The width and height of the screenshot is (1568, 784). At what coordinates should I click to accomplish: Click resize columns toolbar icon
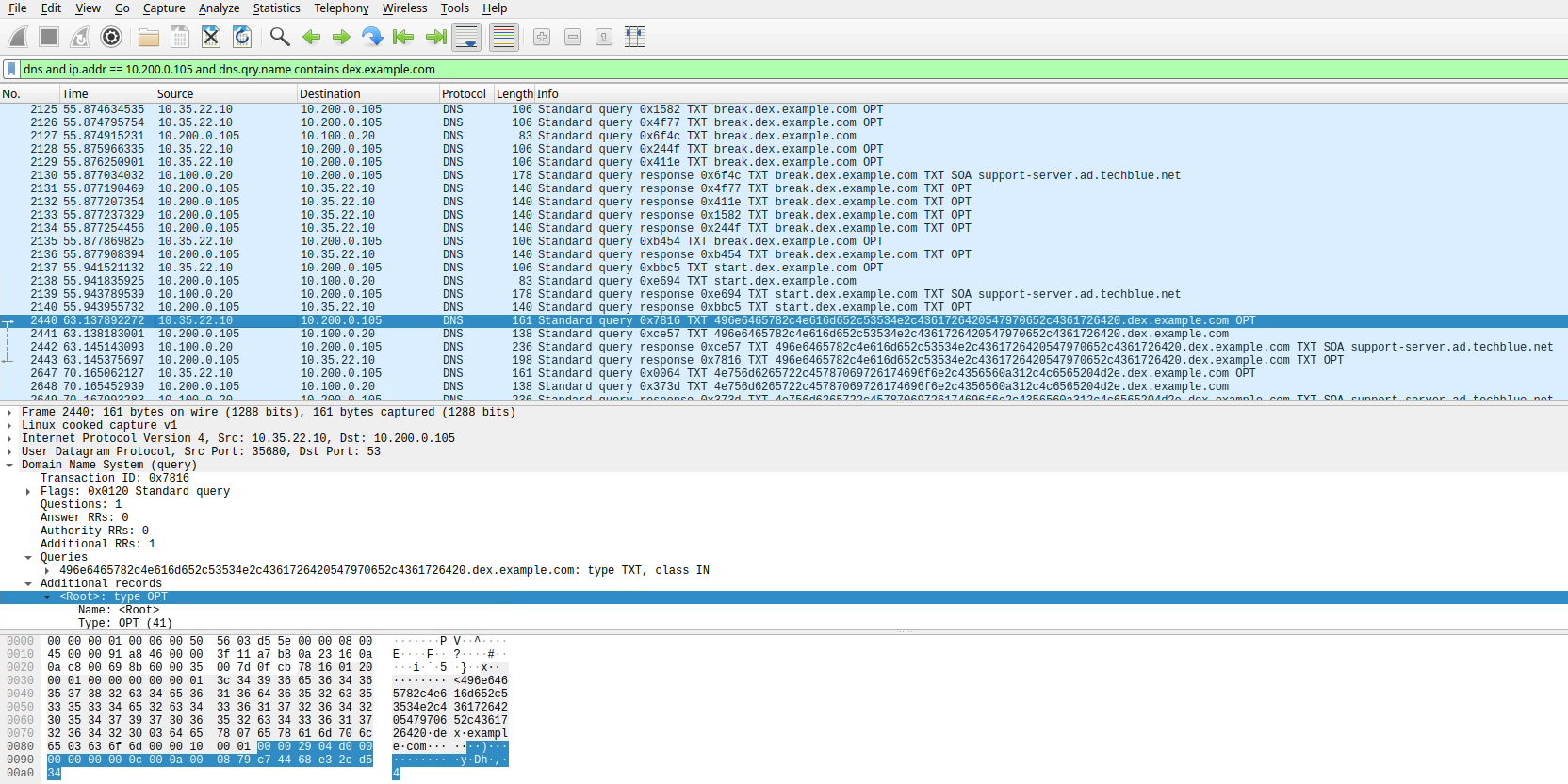click(x=635, y=37)
